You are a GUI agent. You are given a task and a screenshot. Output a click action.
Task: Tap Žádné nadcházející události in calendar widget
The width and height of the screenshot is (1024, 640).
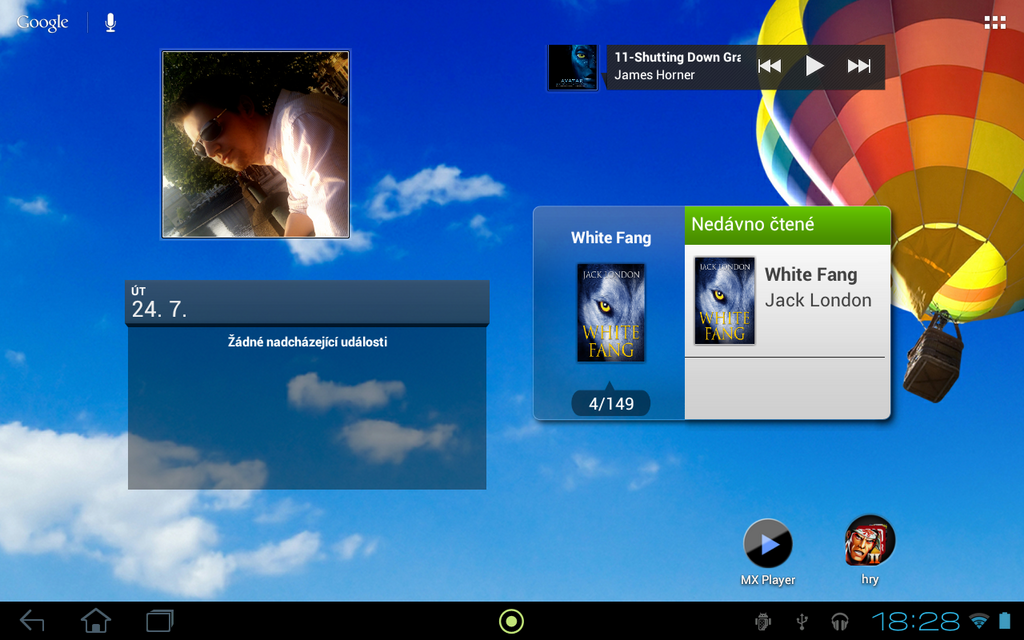coord(306,340)
